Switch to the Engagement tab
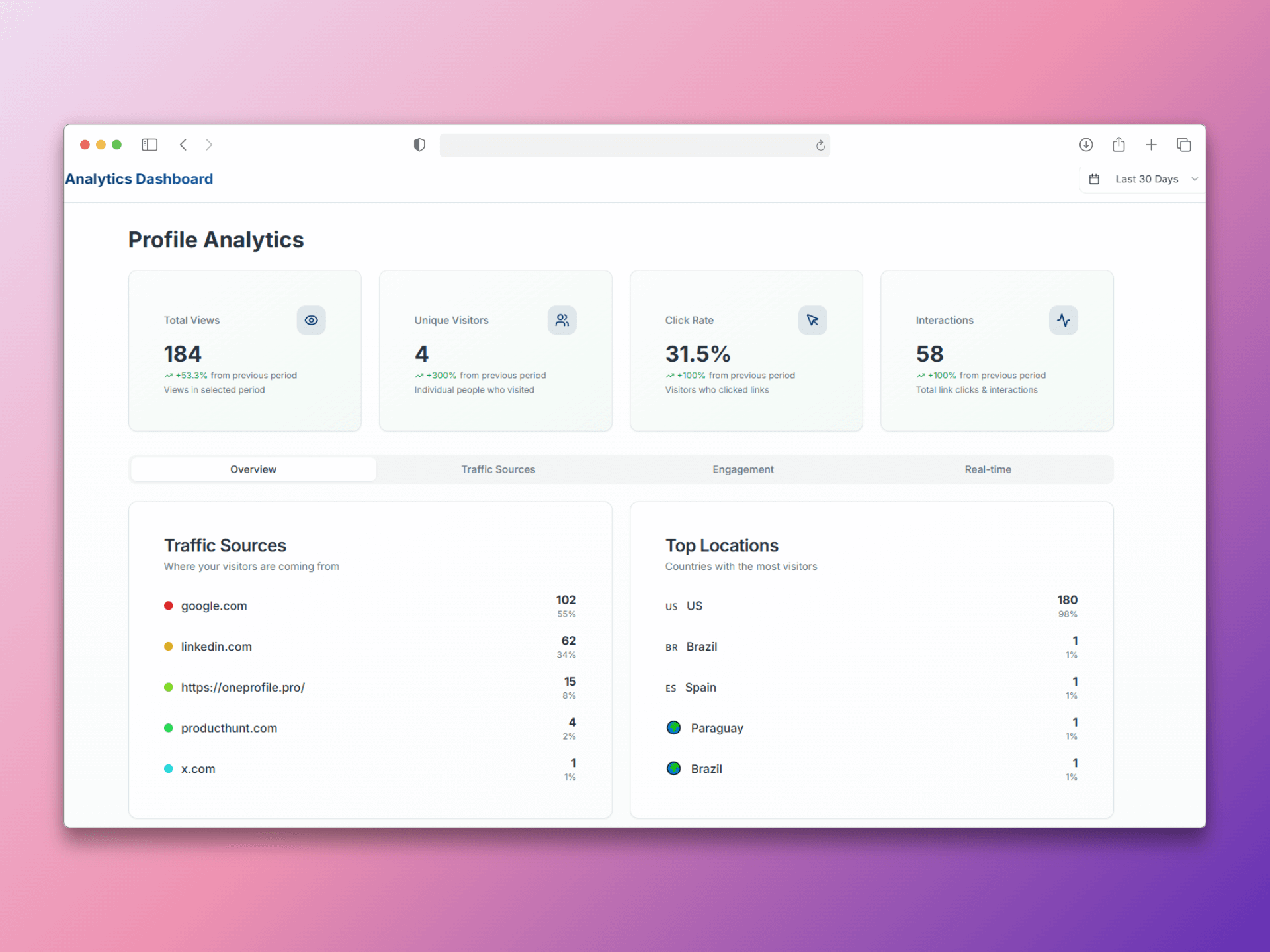 [743, 469]
